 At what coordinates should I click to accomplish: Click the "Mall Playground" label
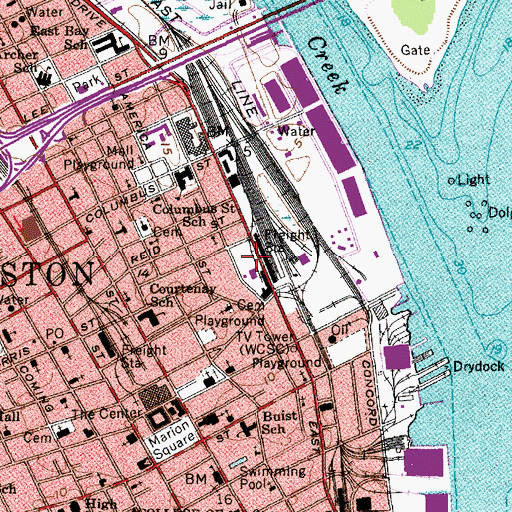[99, 157]
